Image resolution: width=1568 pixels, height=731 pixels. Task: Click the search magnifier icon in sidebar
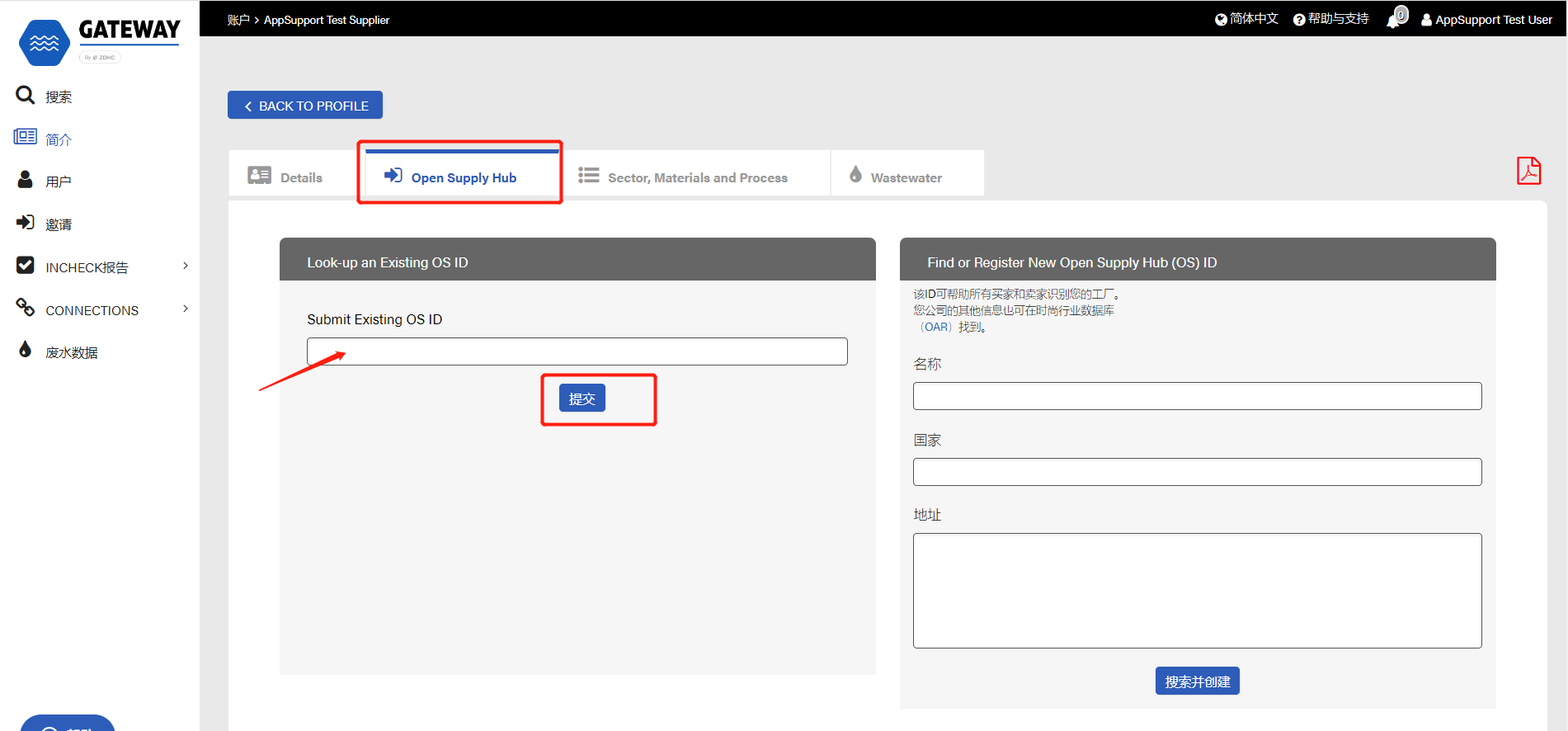tap(26, 96)
